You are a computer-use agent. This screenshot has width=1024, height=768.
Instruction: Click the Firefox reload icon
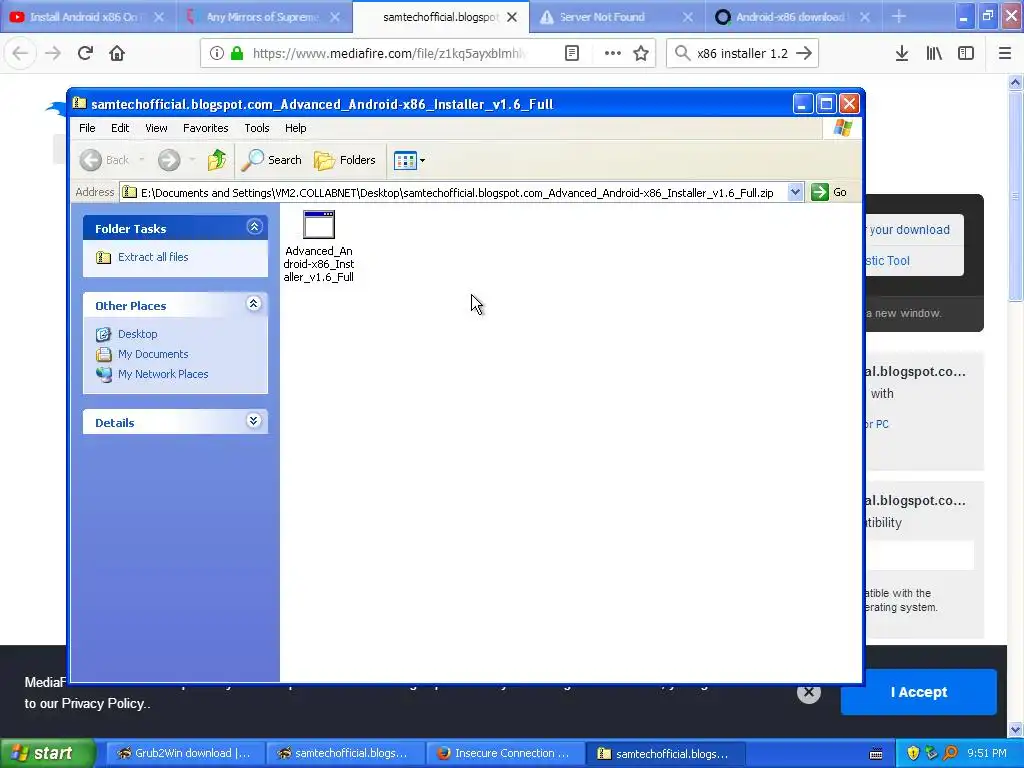85,53
